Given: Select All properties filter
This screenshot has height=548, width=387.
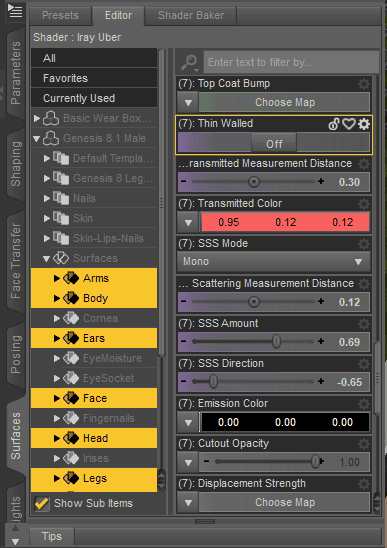Looking at the screenshot, I should coord(94,58).
